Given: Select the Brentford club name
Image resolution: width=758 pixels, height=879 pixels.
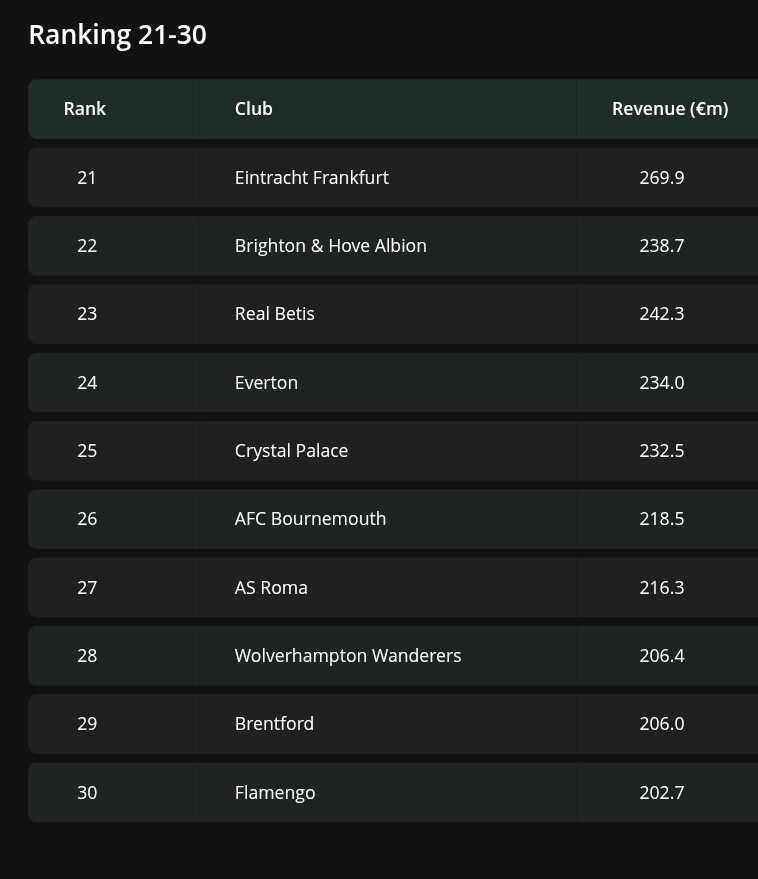Looking at the screenshot, I should click(274, 724).
